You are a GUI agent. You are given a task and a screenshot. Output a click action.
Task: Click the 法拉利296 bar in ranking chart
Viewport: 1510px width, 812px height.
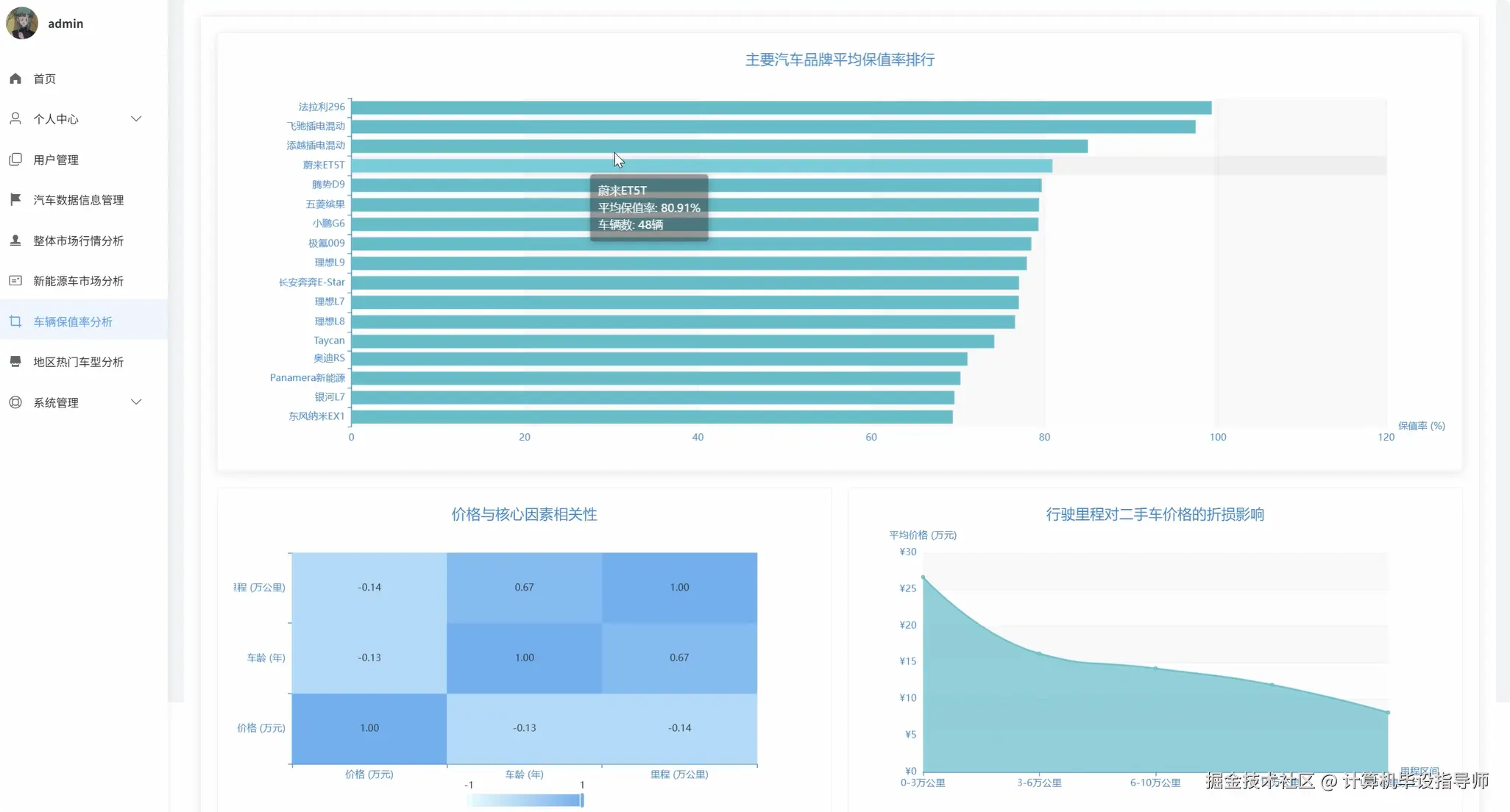tap(780, 107)
